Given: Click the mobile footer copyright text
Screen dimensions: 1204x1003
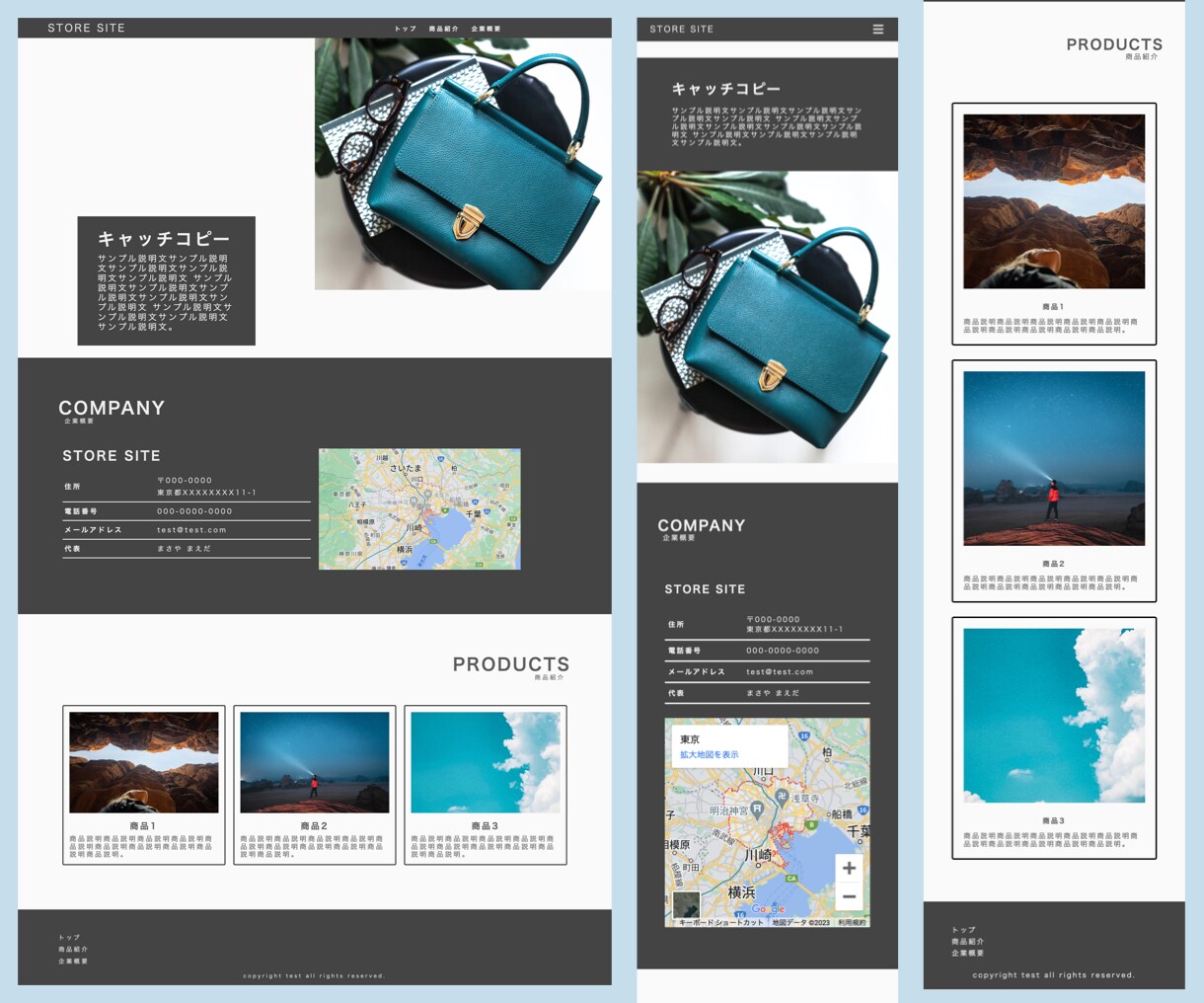Looking at the screenshot, I should tap(1054, 975).
